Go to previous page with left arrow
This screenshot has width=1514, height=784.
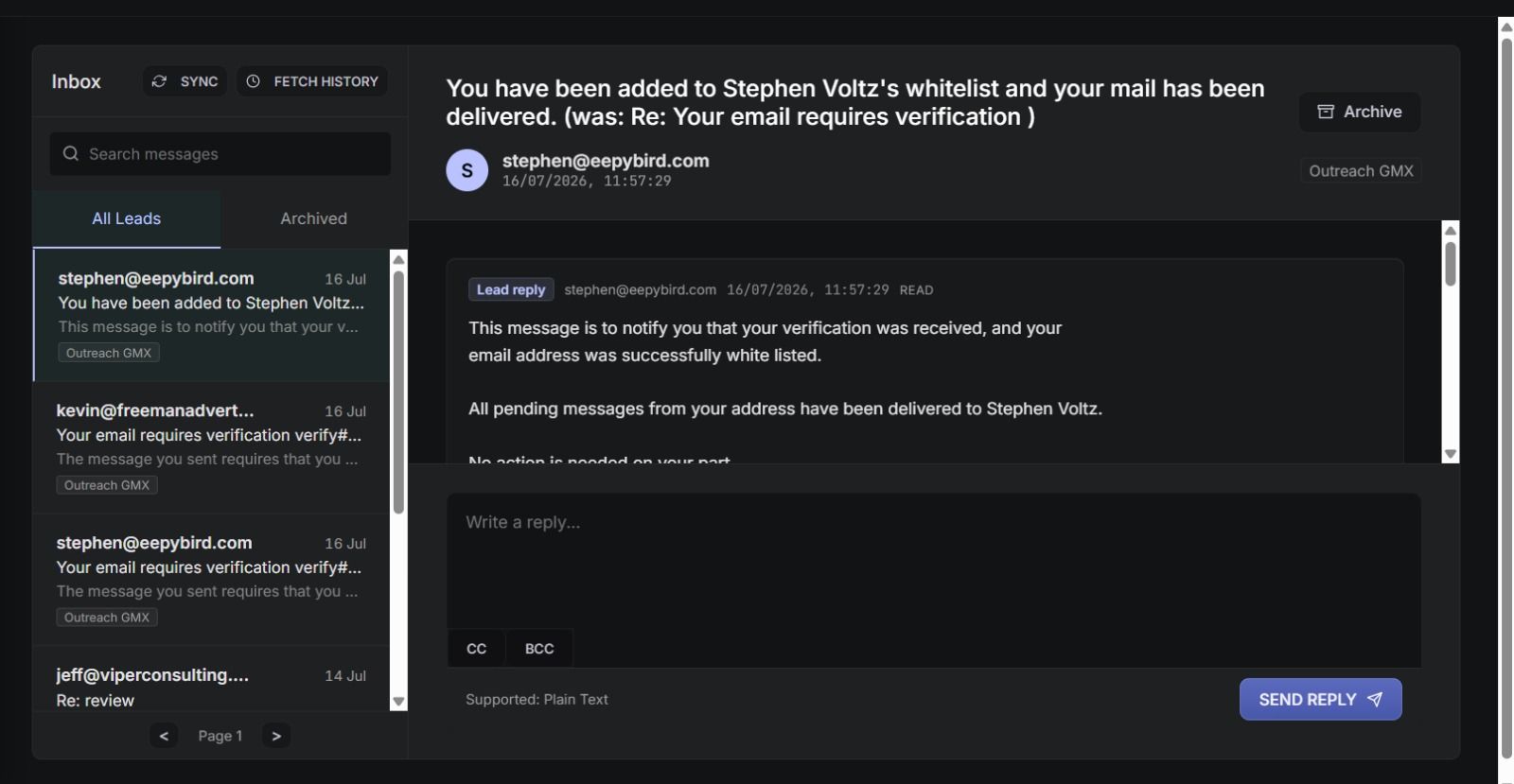(x=164, y=736)
